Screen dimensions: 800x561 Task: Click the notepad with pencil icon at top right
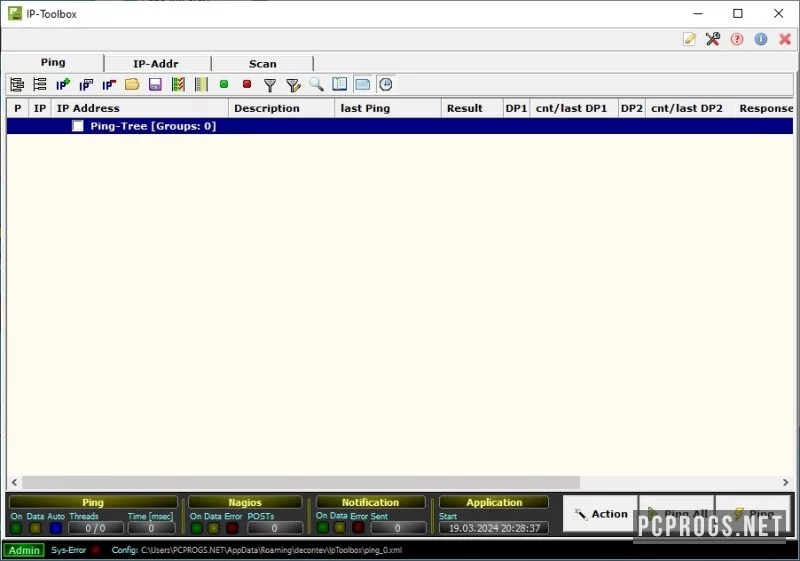pyautogui.click(x=689, y=39)
